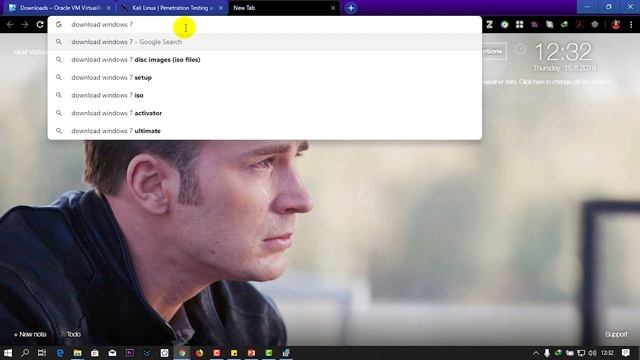Screen dimensions: 640x360
Task: Click the microphone tray icon
Action: 547,353
